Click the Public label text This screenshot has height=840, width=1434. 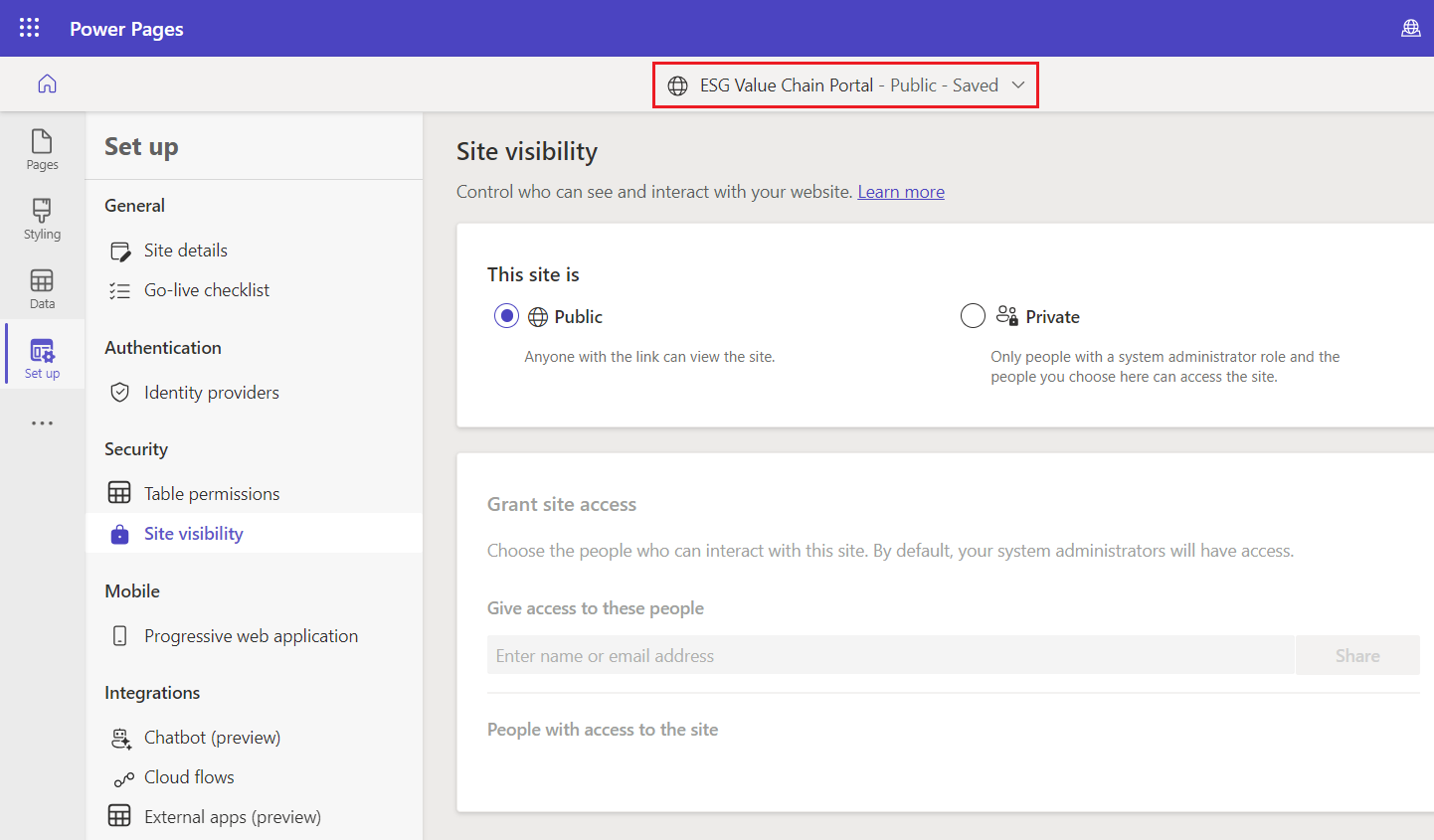click(579, 317)
